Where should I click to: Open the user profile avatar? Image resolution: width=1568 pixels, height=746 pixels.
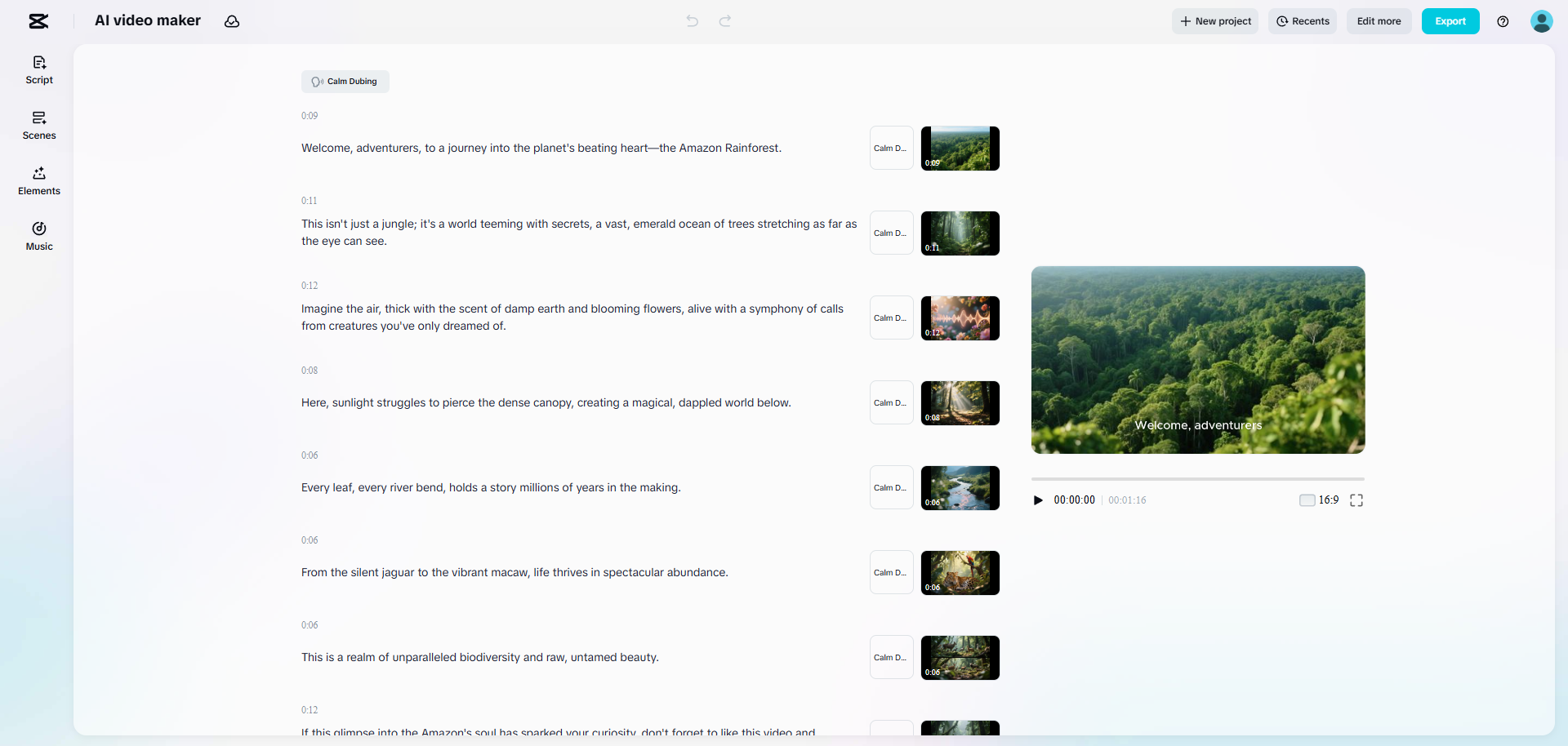[x=1541, y=21]
